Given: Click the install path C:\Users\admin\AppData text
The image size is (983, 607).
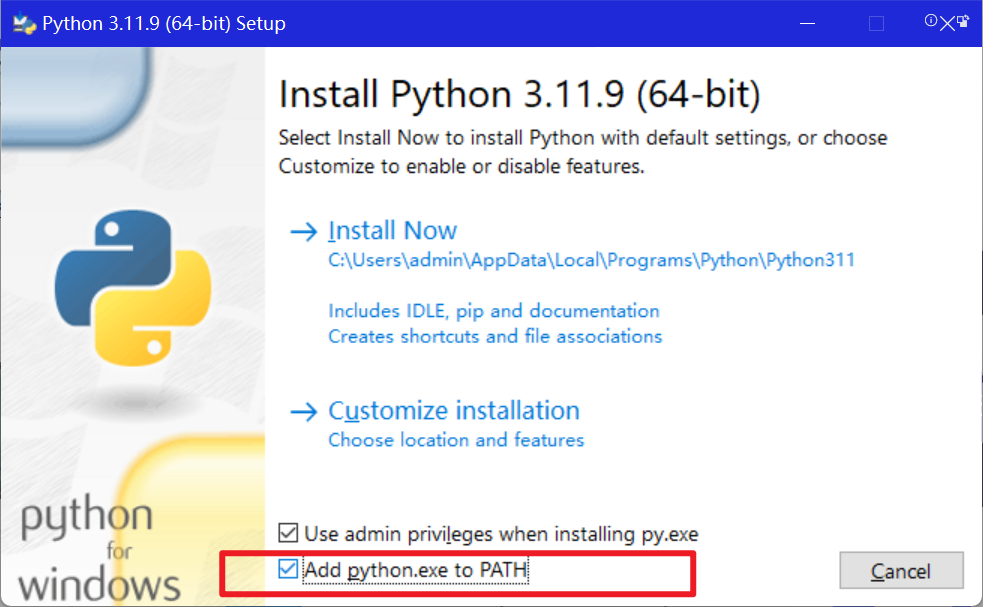Looking at the screenshot, I should pyautogui.click(x=591, y=260).
